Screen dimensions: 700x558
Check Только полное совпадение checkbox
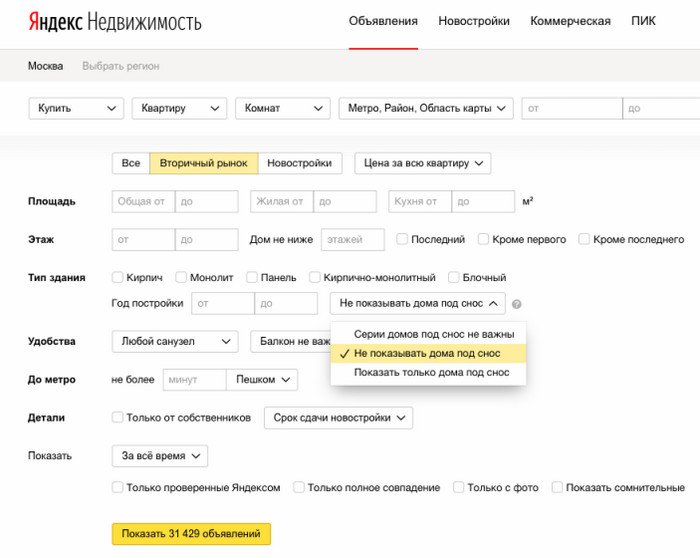pos(299,487)
